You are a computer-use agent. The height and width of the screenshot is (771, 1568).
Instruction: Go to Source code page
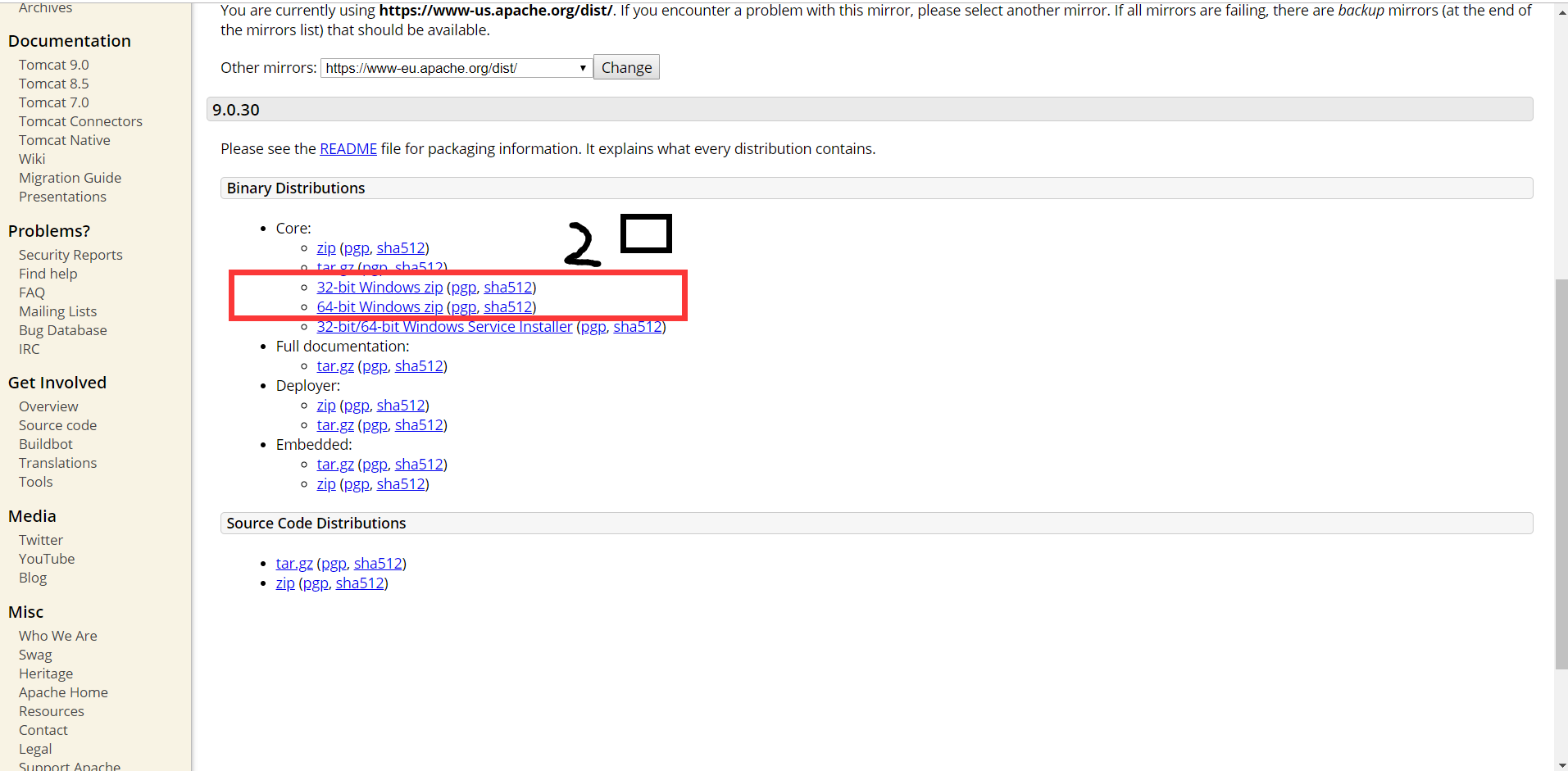(57, 425)
